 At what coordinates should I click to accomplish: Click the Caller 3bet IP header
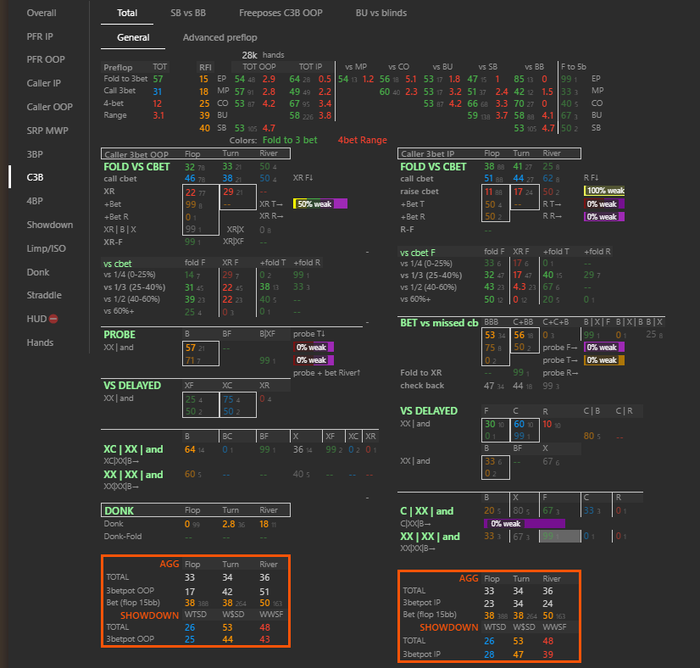point(489,154)
